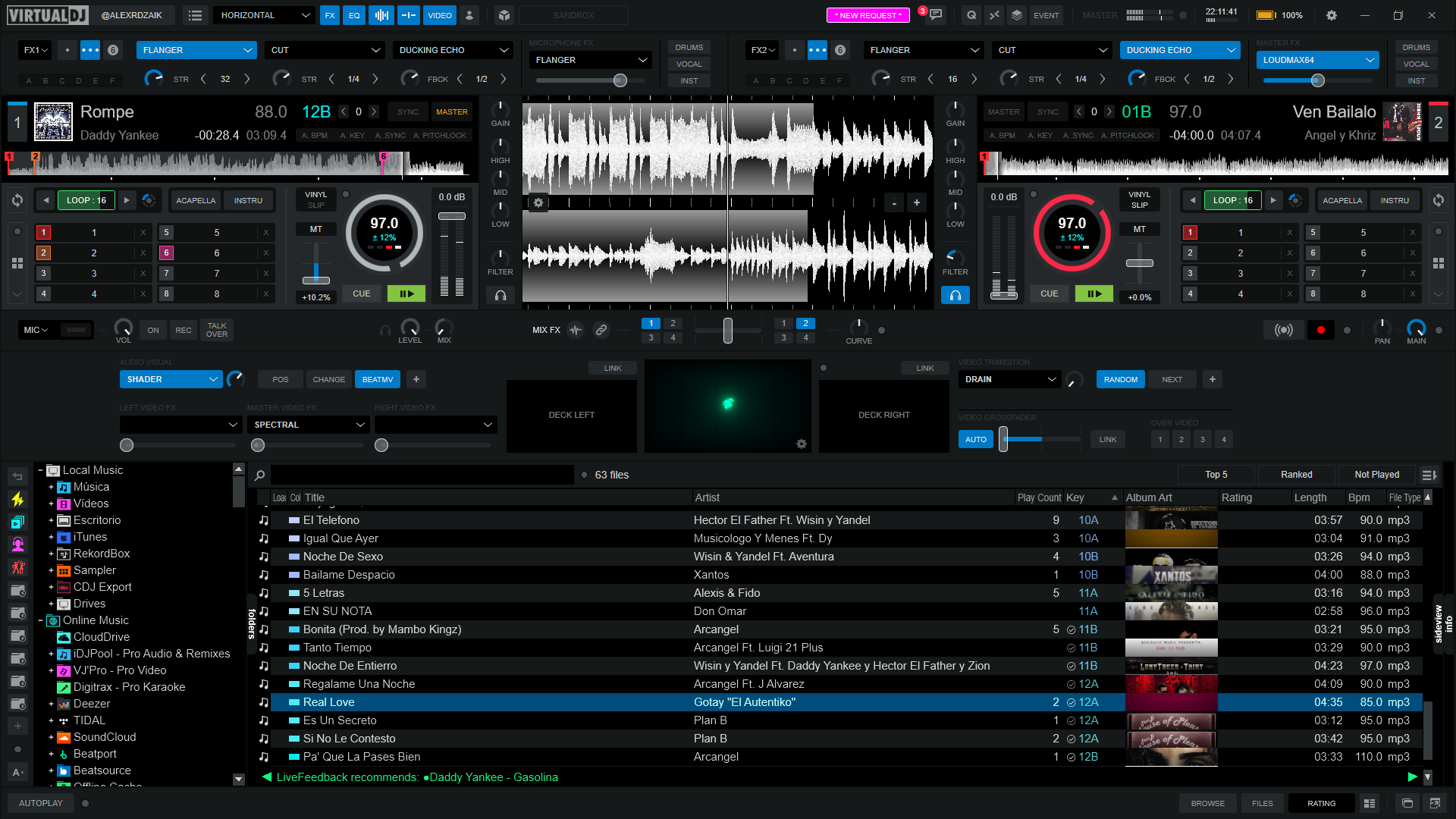Select the Top 5 filter tab

pos(1216,475)
